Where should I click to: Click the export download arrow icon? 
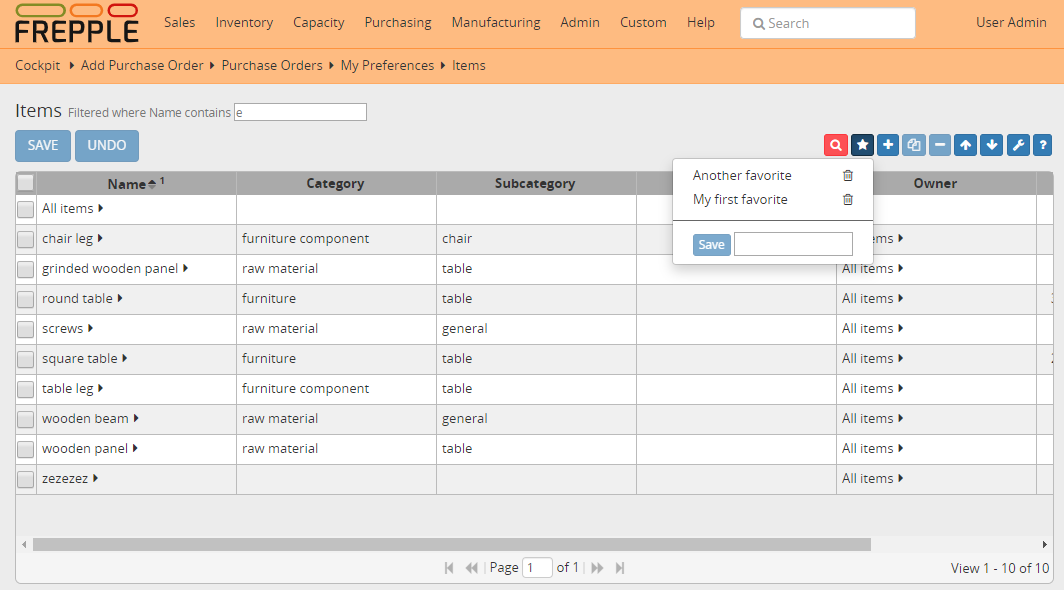point(991,145)
